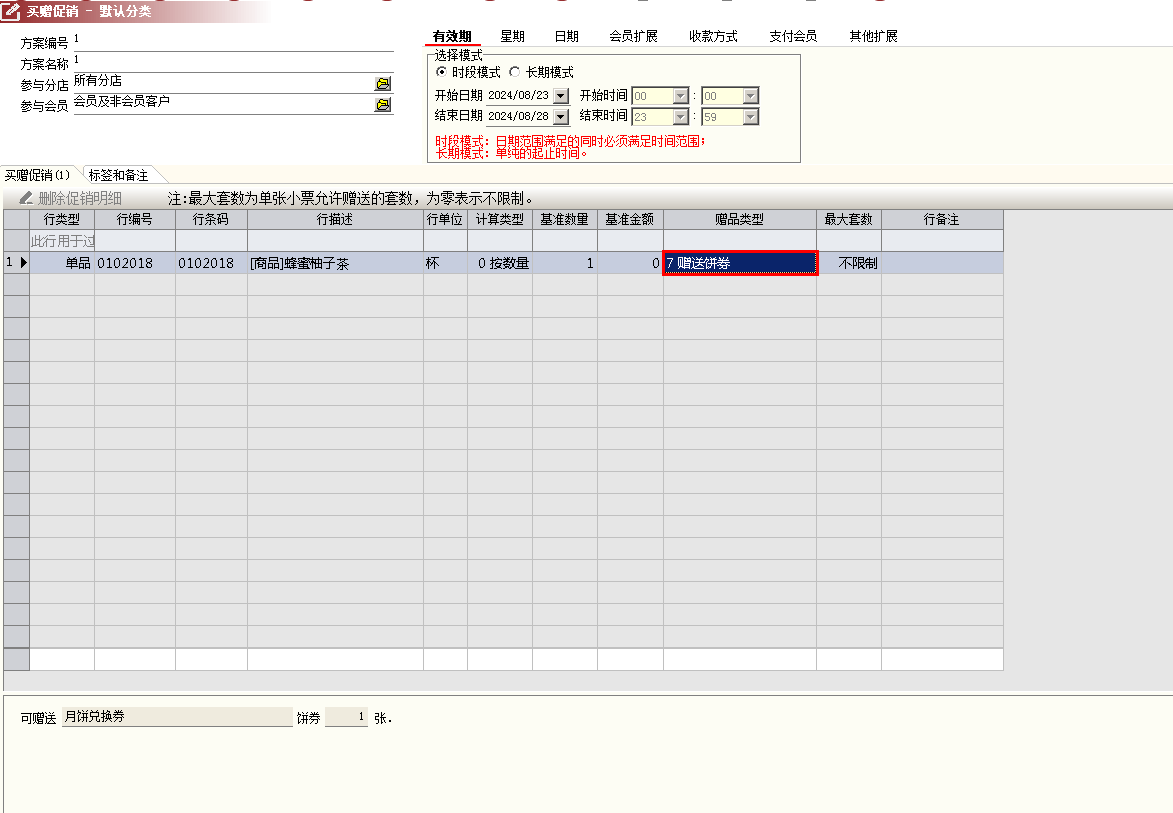Click the 基准数量 column header
1173x813 pixels.
[565, 219]
